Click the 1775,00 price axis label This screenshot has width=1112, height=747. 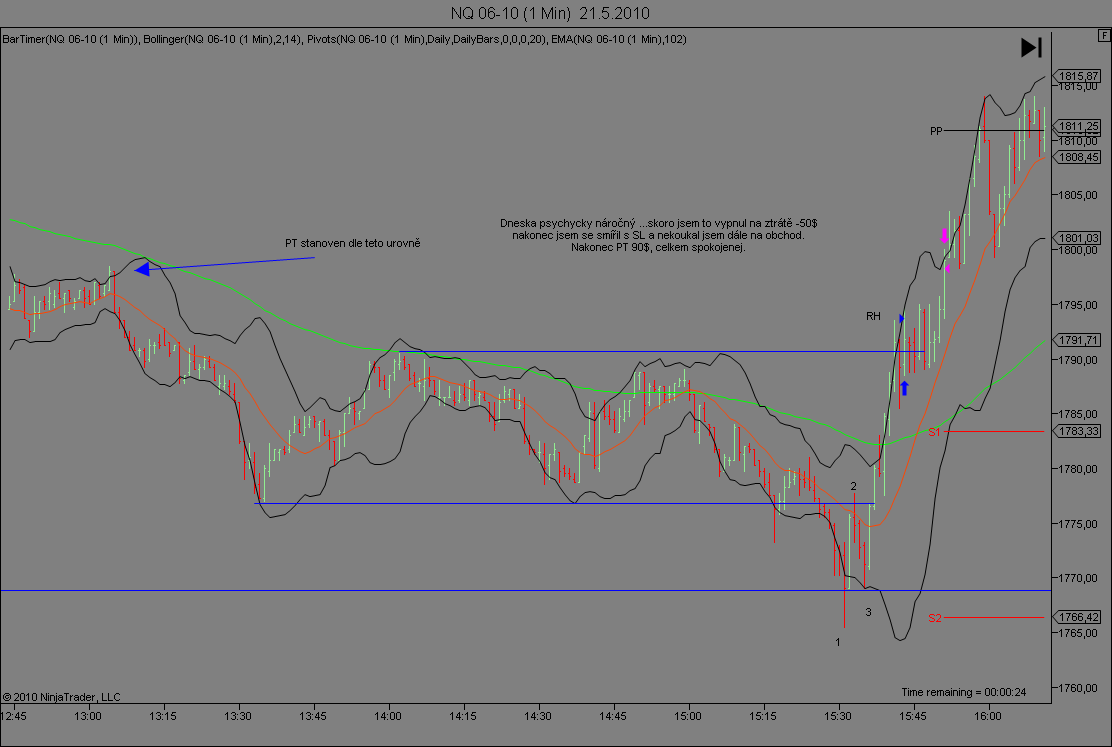[x=1078, y=524]
